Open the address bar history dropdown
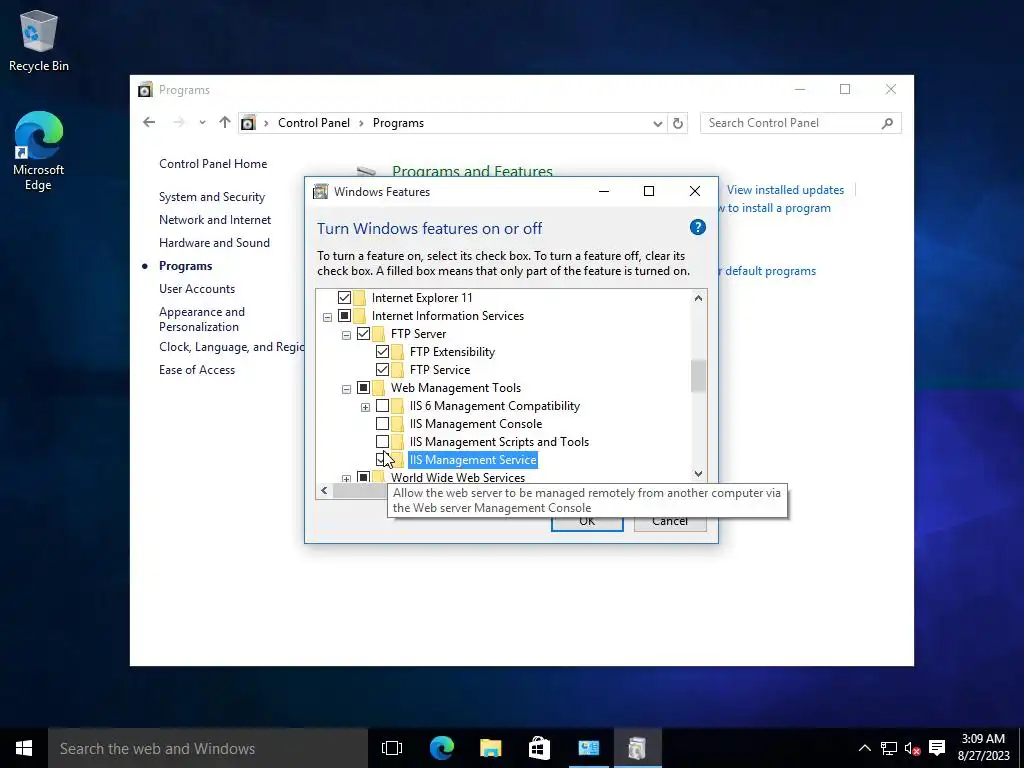Screen dimensions: 1024x768 pos(658,123)
